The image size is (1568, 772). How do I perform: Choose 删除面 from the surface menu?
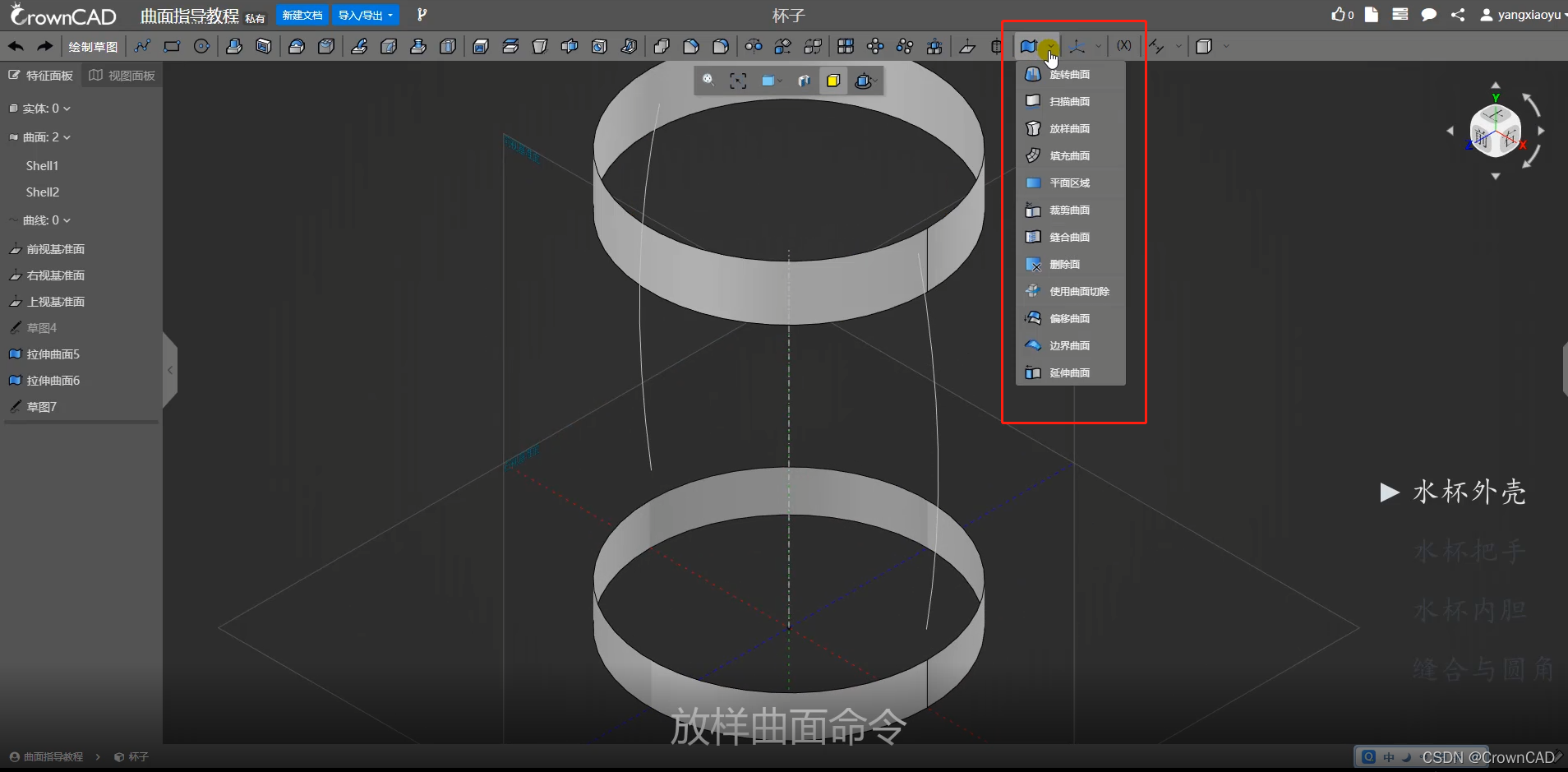click(1070, 264)
